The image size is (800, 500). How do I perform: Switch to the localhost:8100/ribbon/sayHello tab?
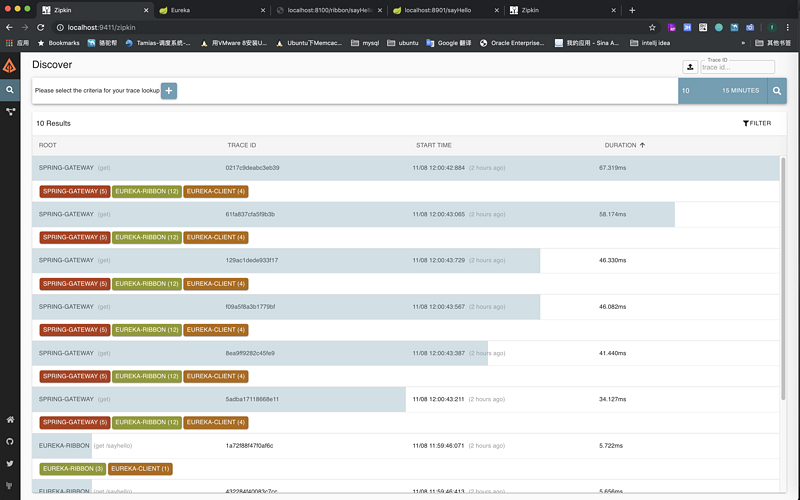pos(328,10)
